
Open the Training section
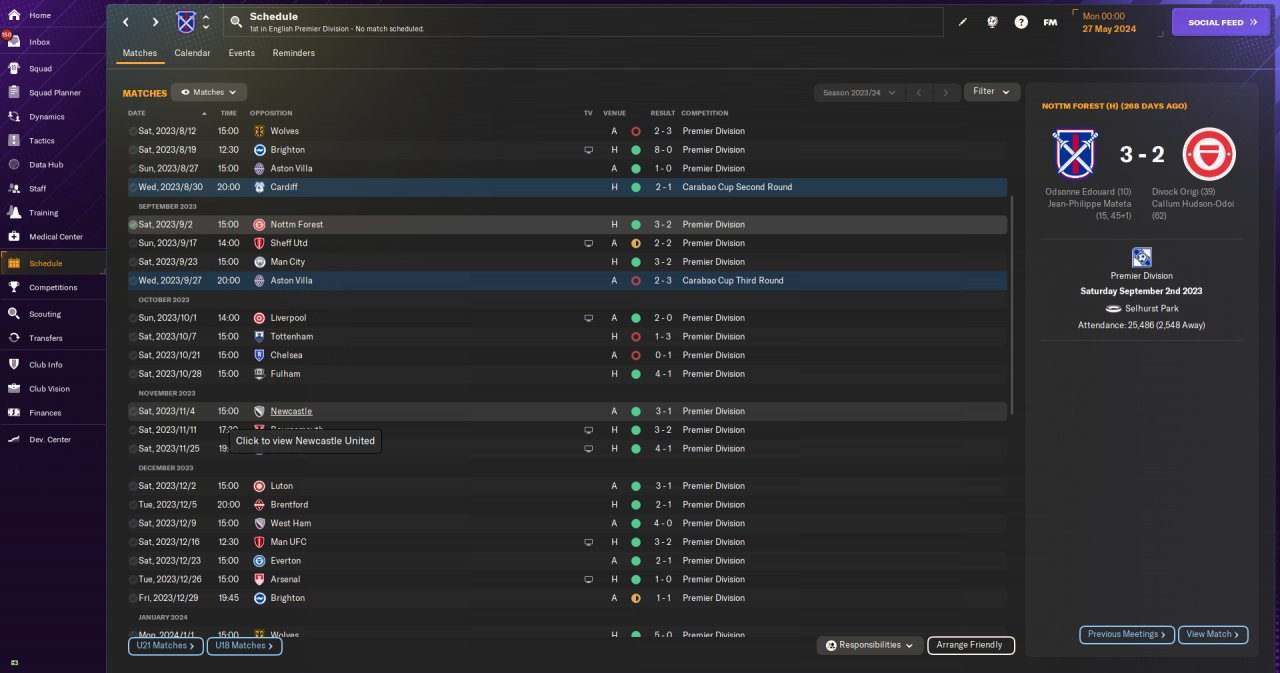(x=43, y=213)
